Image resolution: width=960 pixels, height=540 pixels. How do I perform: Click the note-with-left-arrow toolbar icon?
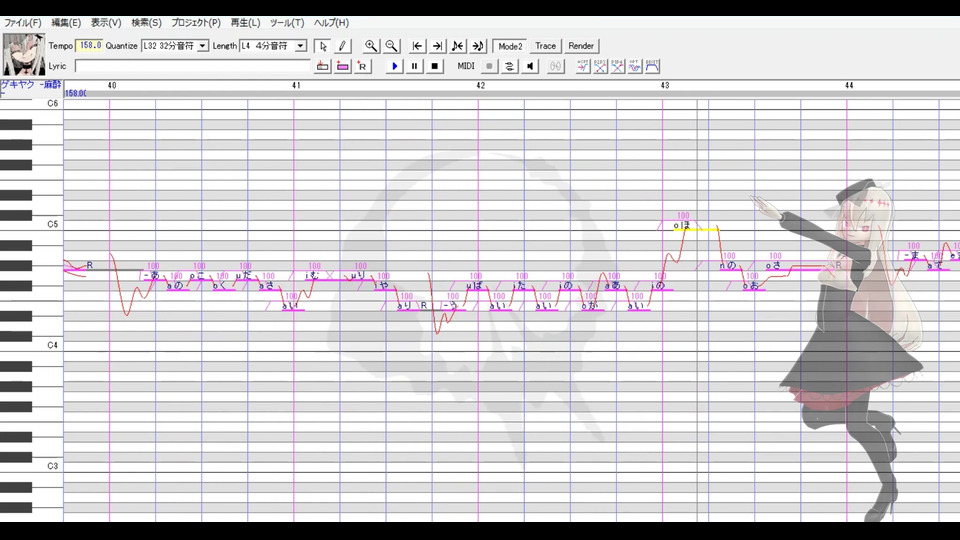click(457, 46)
